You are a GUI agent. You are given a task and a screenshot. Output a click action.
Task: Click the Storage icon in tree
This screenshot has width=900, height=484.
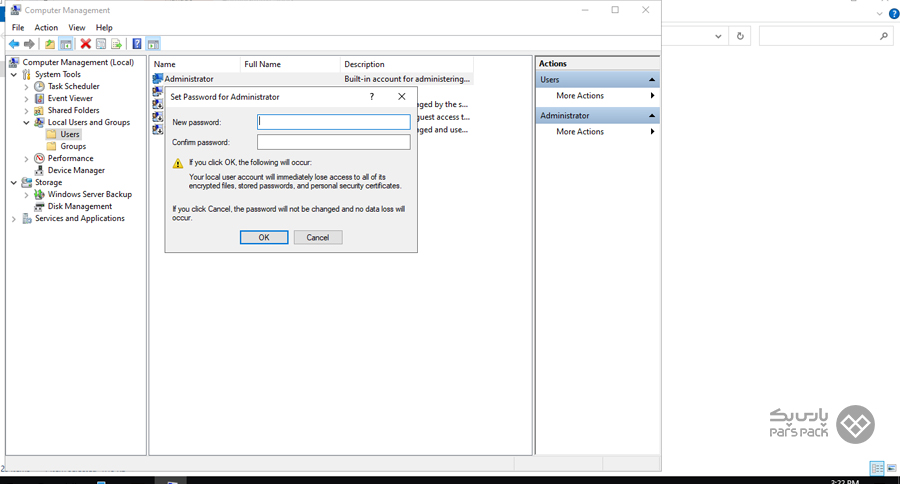(x=26, y=183)
